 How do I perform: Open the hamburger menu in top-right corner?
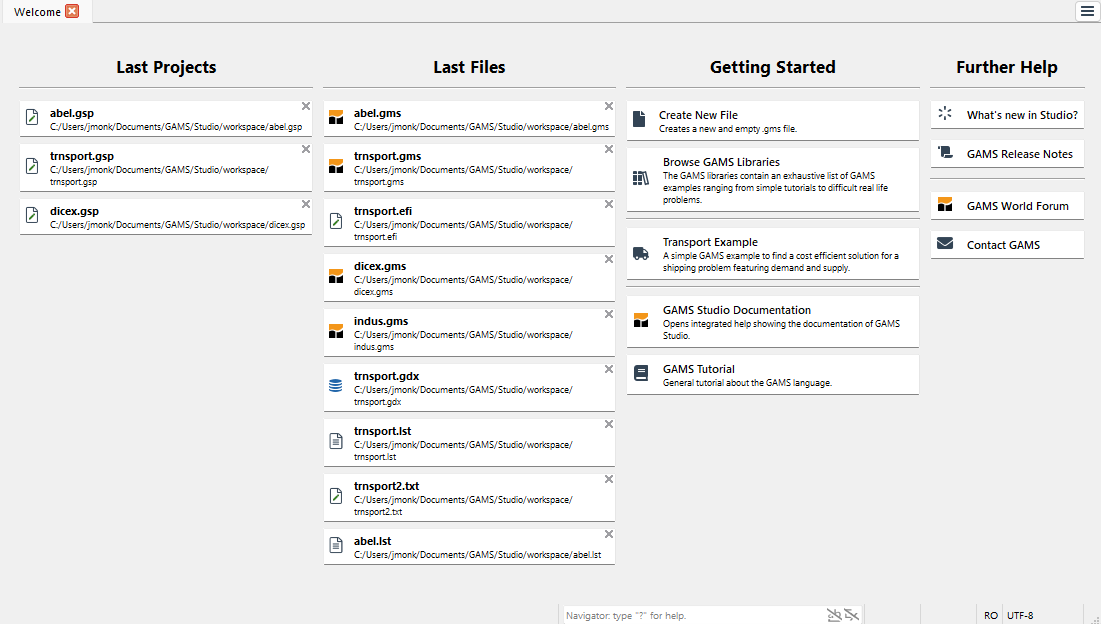(x=1087, y=11)
